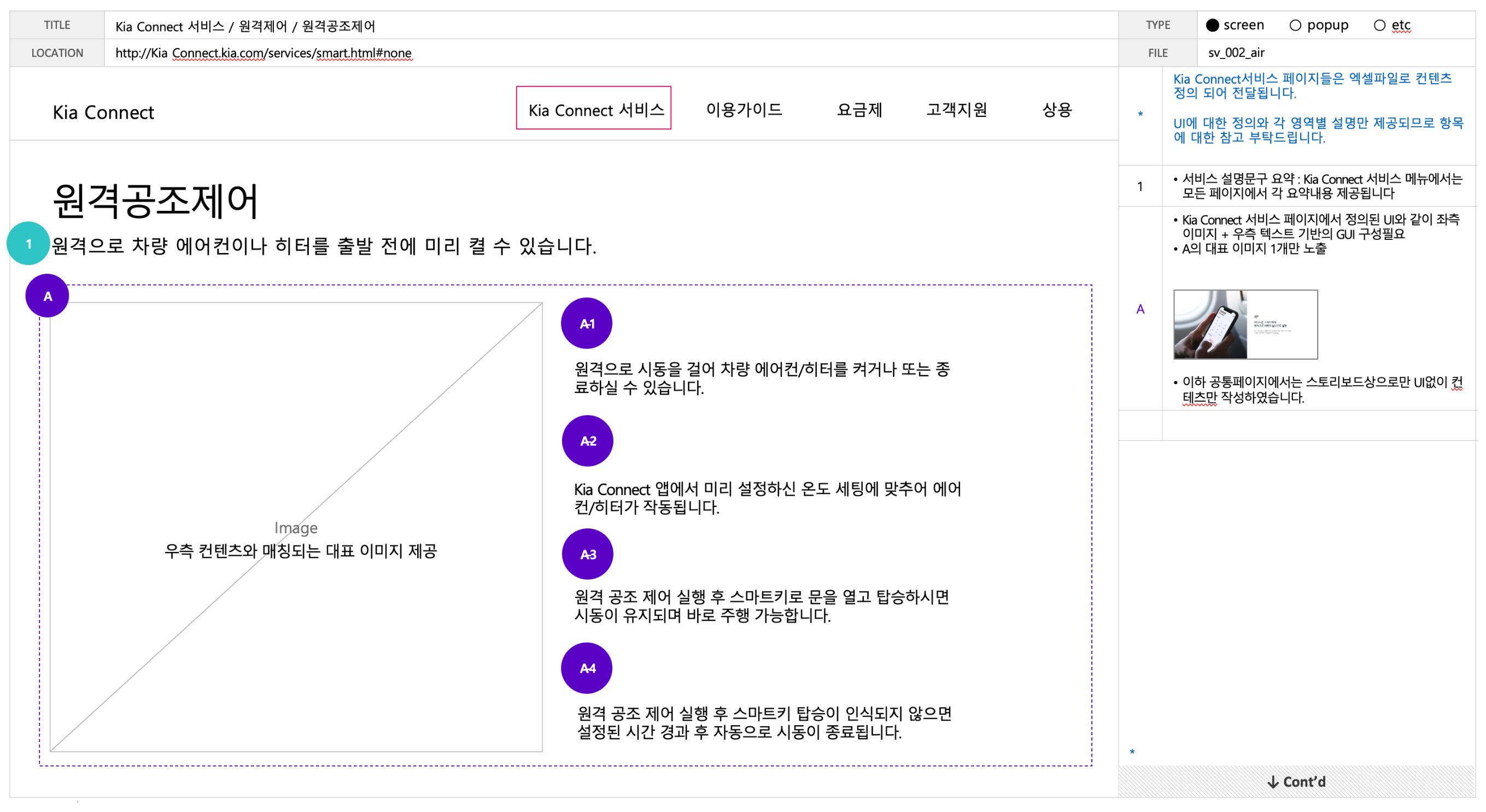Open the 고객지원 menu item
The image size is (1486, 812).
pos(956,109)
